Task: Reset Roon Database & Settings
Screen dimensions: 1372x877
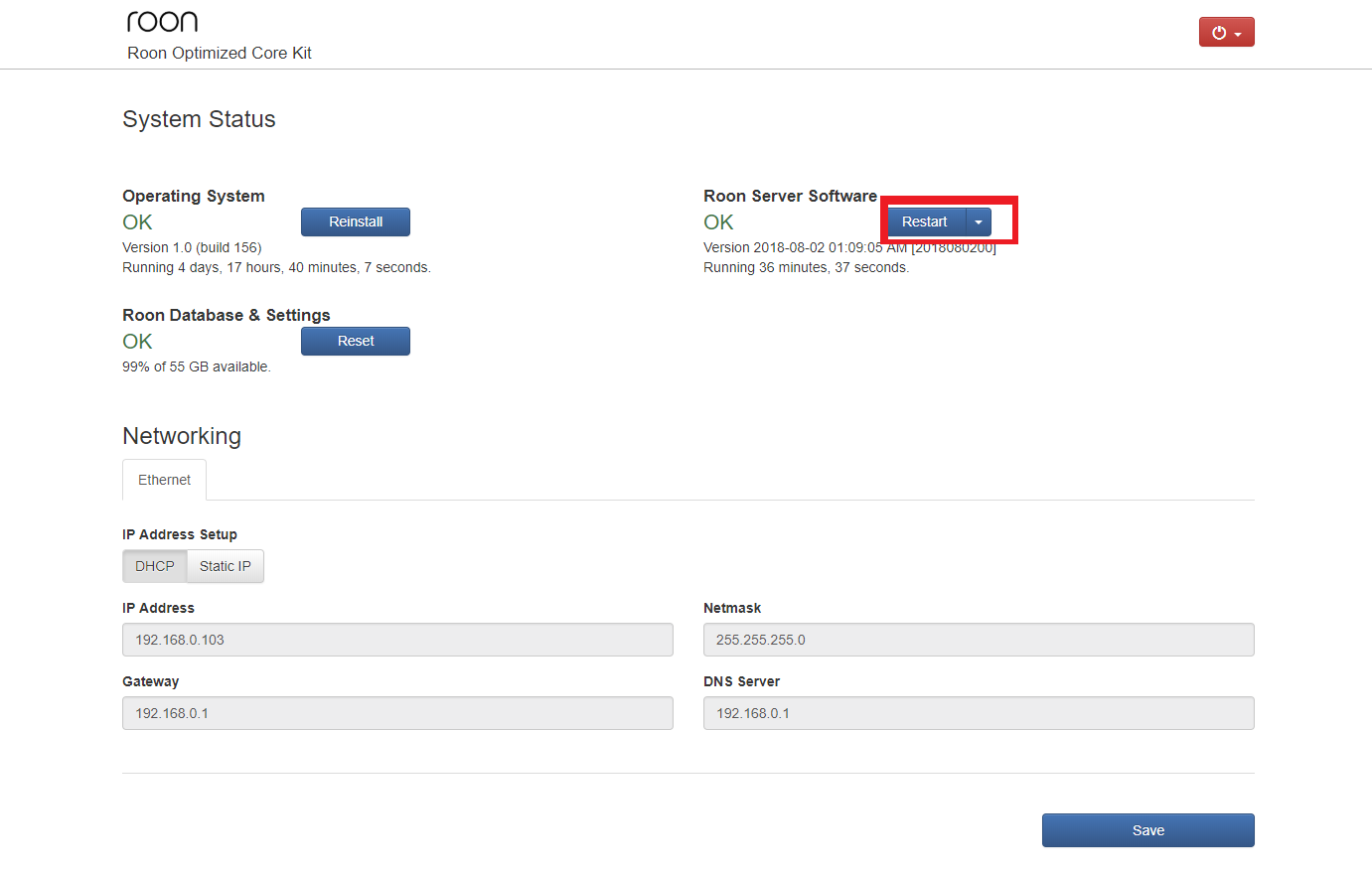Action: point(356,341)
